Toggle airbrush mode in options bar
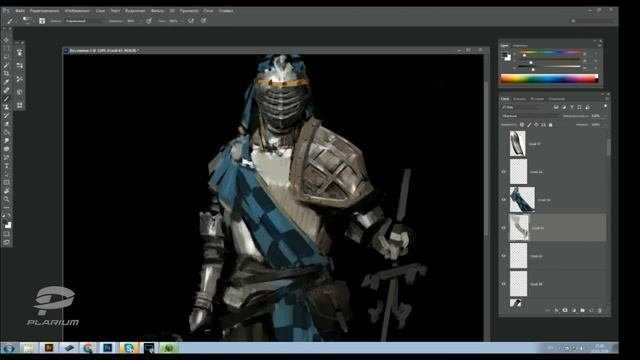The width and height of the screenshot is (640, 360). (x=191, y=20)
